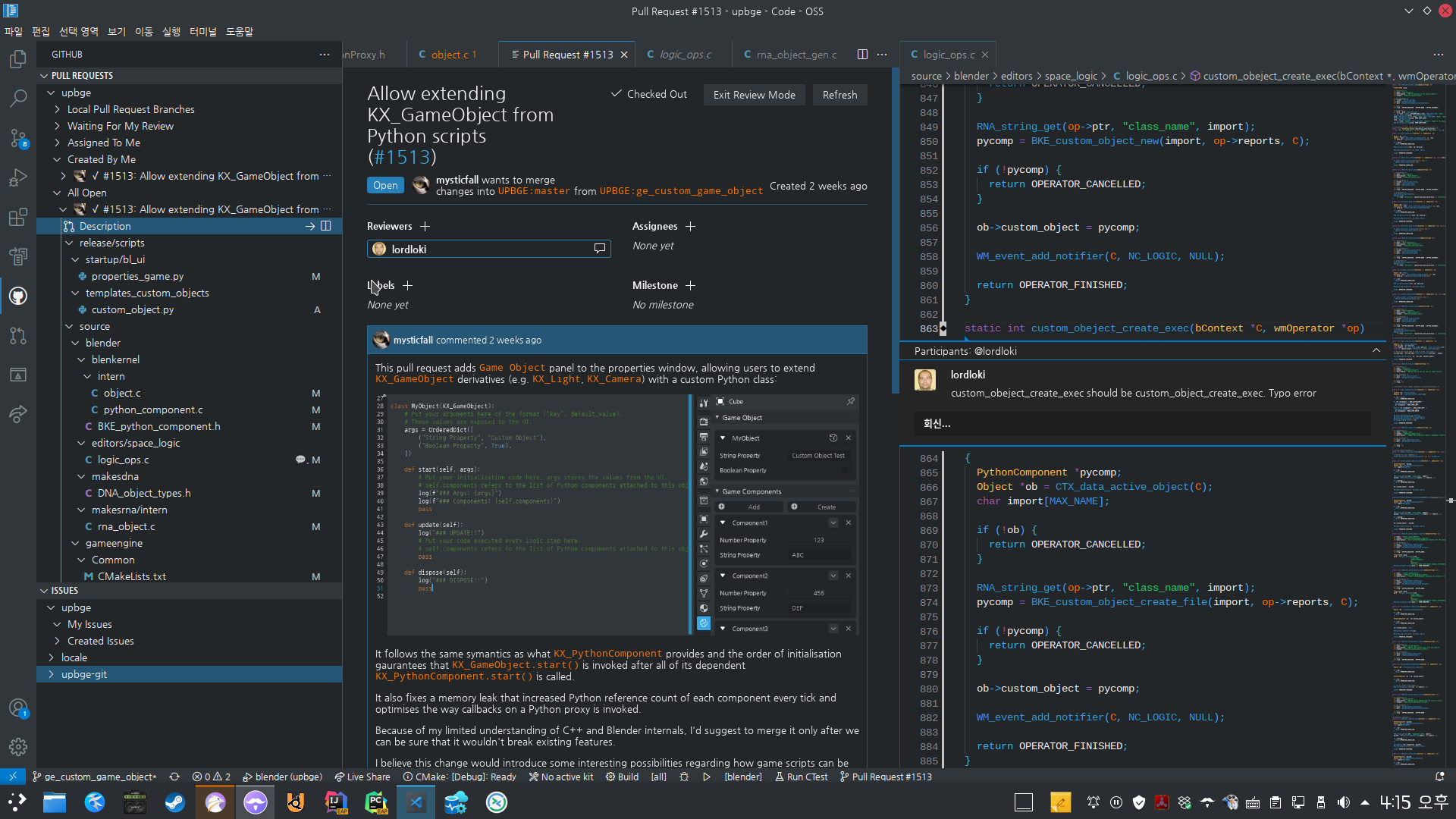Image resolution: width=1456 pixels, height=819 pixels.
Task: Click ge_custom_game_object branch in status bar
Action: pos(95,777)
